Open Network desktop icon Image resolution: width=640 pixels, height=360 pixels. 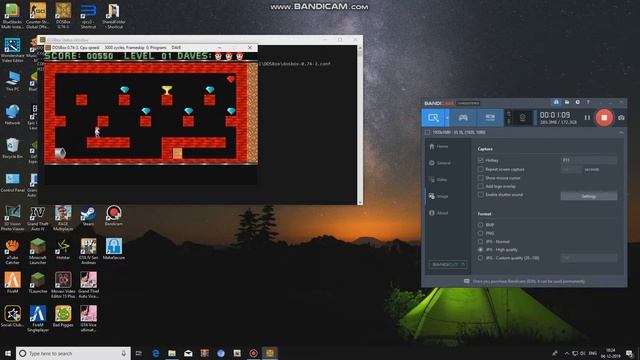(x=12, y=114)
